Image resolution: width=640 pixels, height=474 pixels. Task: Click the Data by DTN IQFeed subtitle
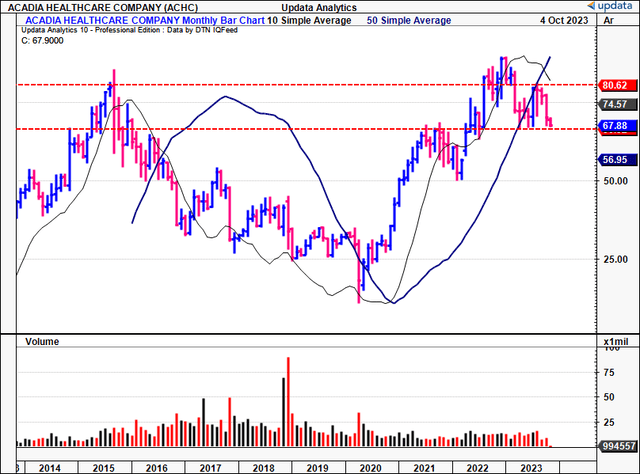(202, 30)
